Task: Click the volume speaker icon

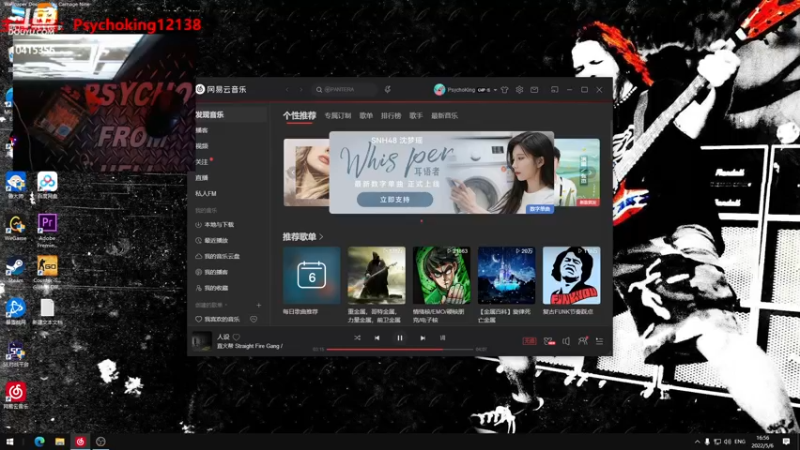Action: [566, 341]
